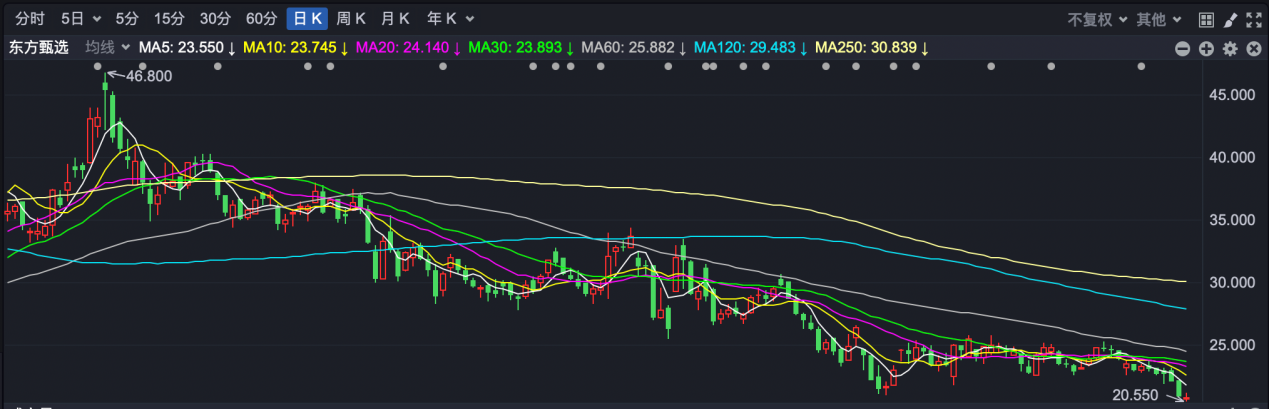This screenshot has height=409, width=1269.
Task: Select the drawing brush tool
Action: pyautogui.click(x=1230, y=19)
